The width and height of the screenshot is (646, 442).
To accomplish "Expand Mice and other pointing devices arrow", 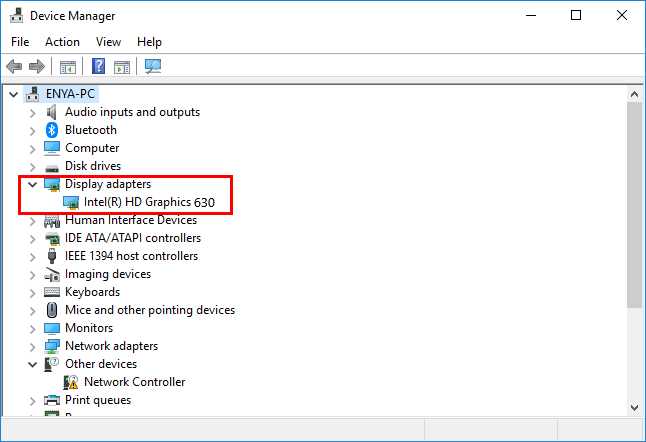I will tap(33, 311).
